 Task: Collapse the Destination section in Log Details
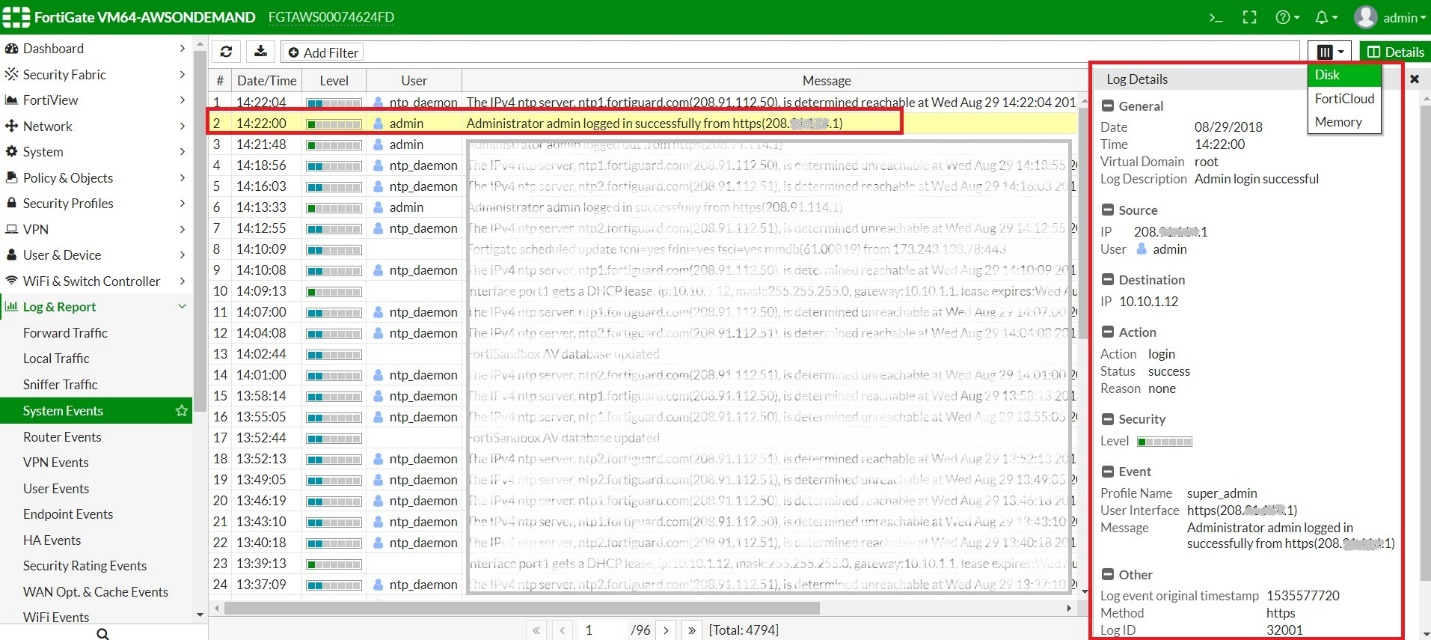[x=1106, y=280]
